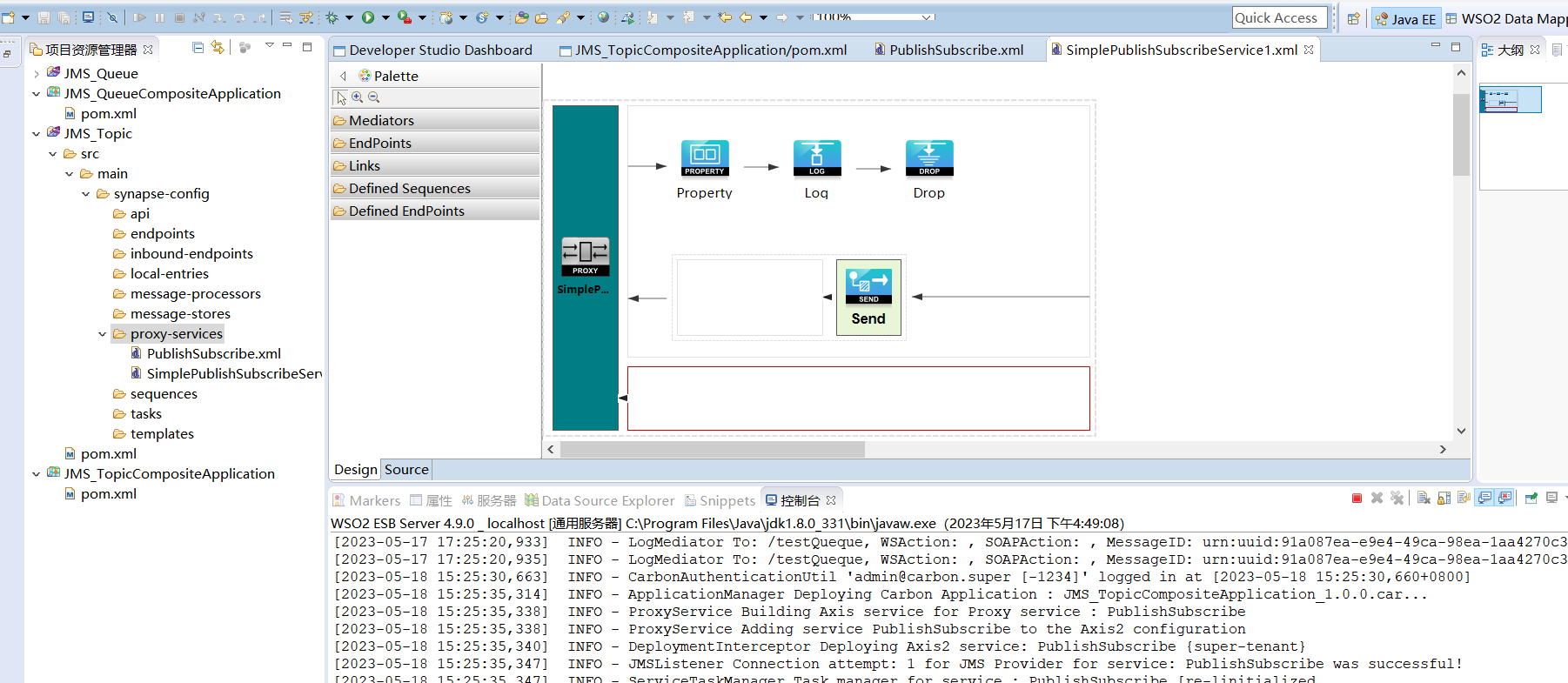The image size is (1568, 683).
Task: Open the Markers view tab
Action: click(366, 500)
